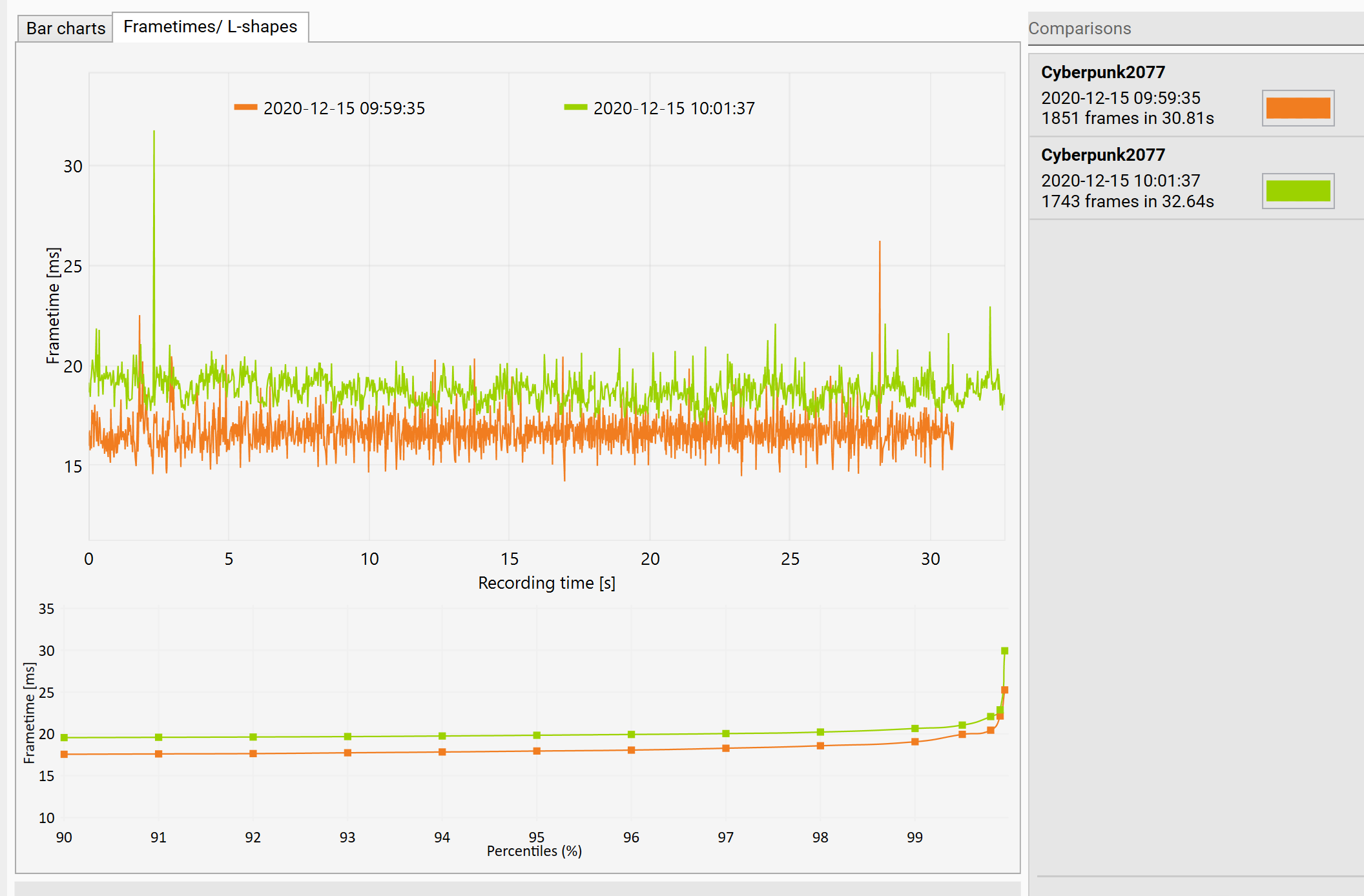Select the Cyberpunk2077 09:59:35 comparison entry title
This screenshot has height=896, width=1364.
[1102, 72]
